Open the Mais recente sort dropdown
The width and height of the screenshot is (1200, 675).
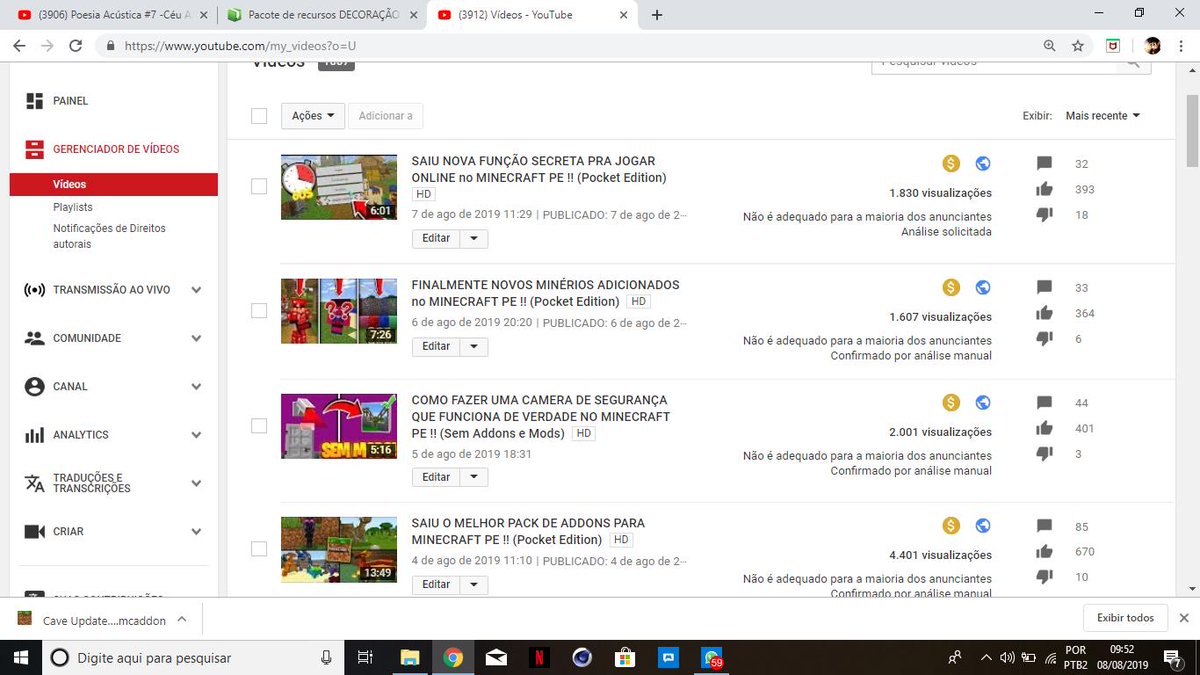[1103, 116]
